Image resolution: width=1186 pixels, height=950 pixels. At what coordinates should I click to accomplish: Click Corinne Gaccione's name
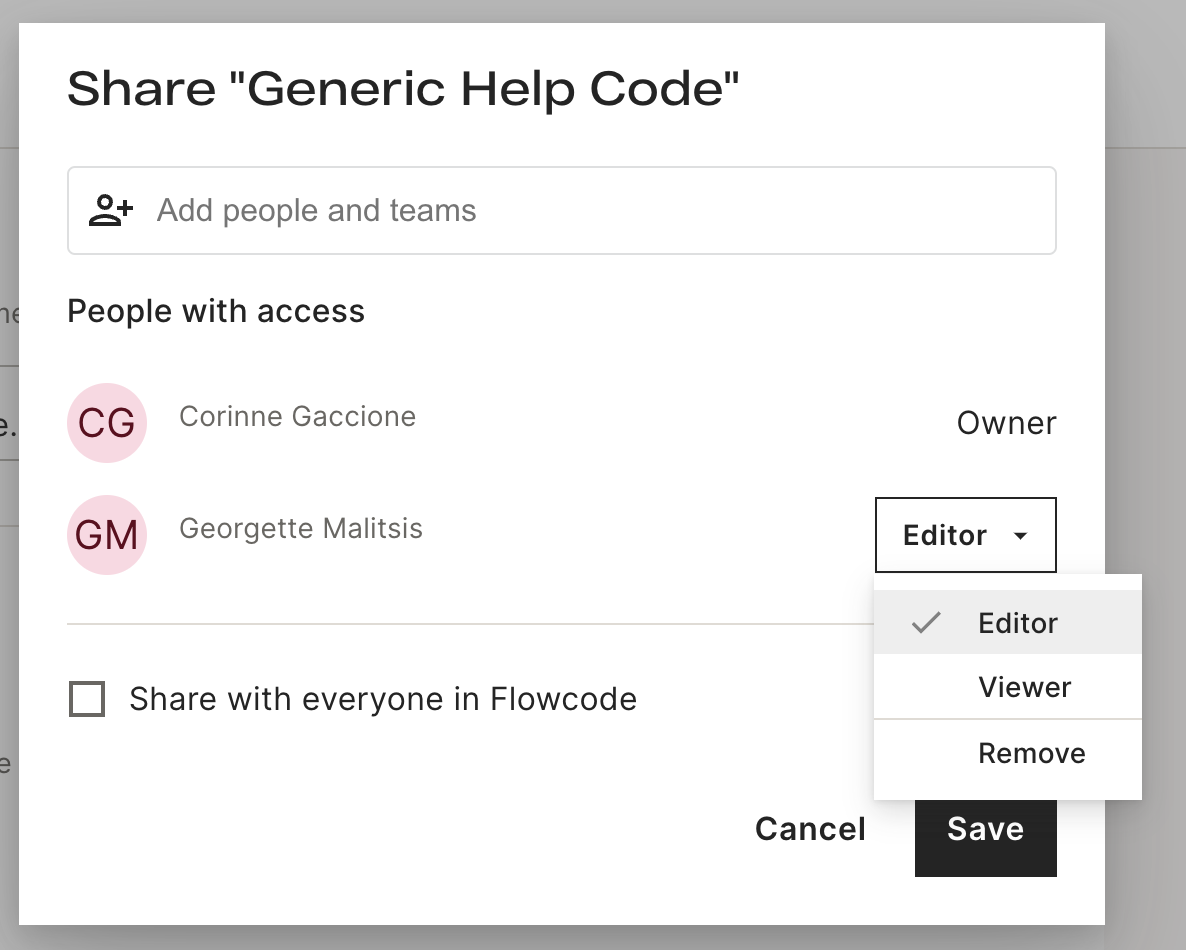coord(297,417)
